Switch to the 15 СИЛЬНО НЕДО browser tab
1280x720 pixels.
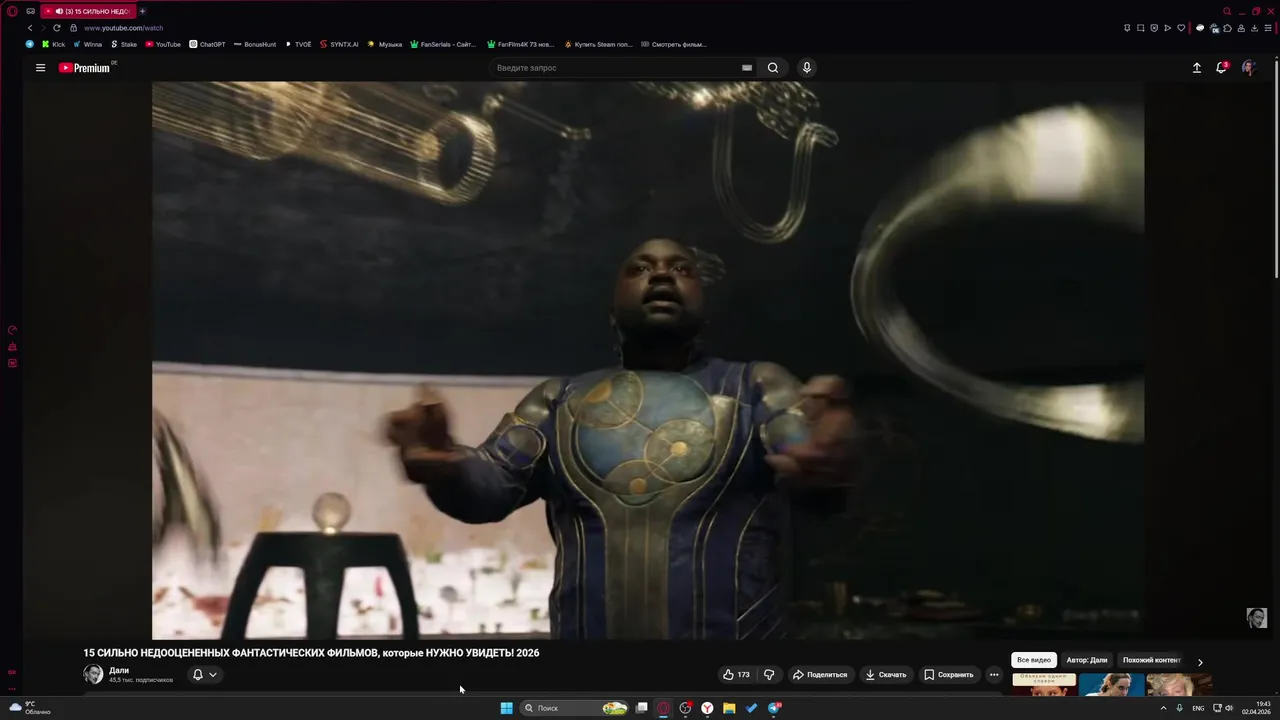tap(88, 11)
